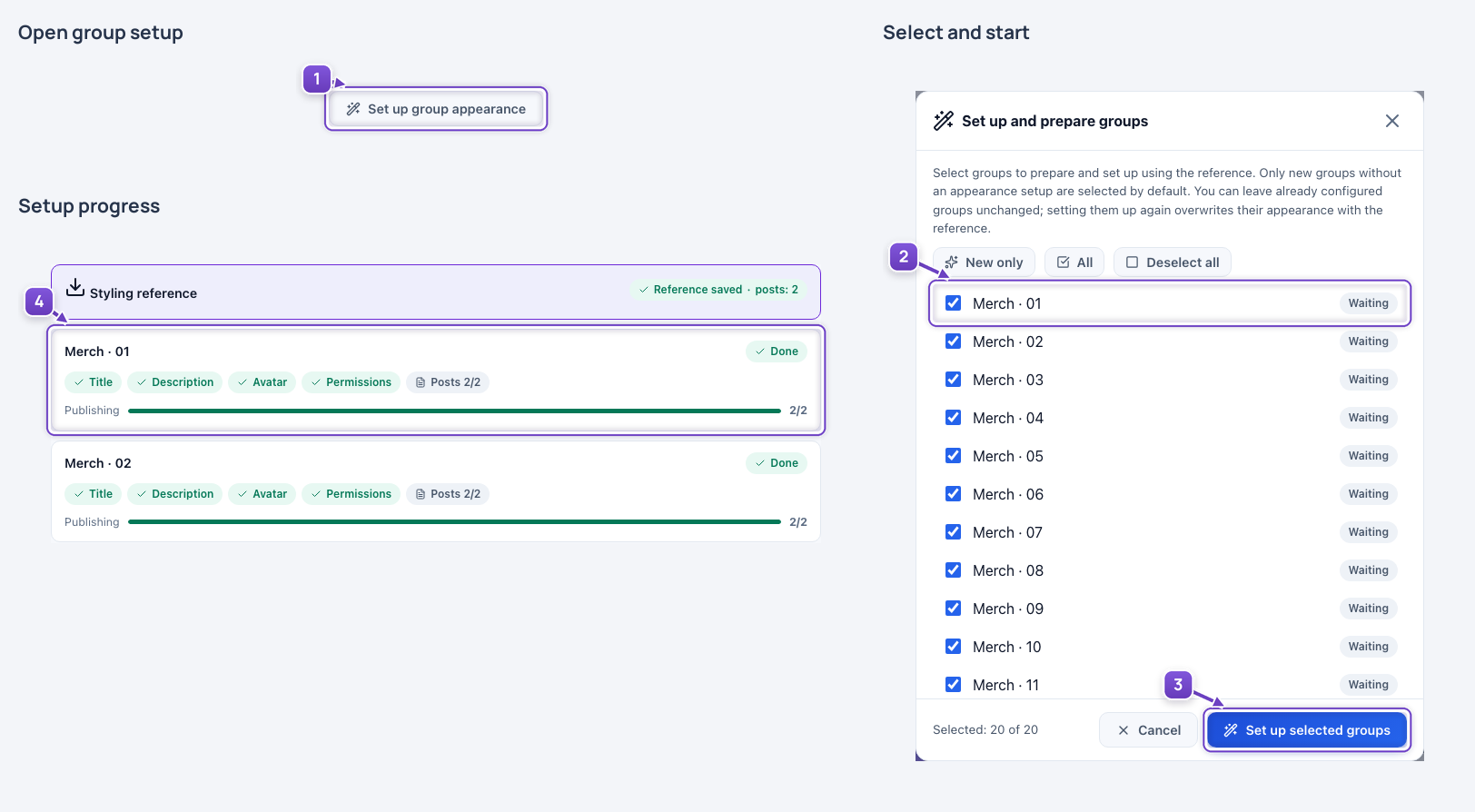1475x812 pixels.
Task: Toggle the Merch · 10 checkbox
Action: [x=953, y=647]
